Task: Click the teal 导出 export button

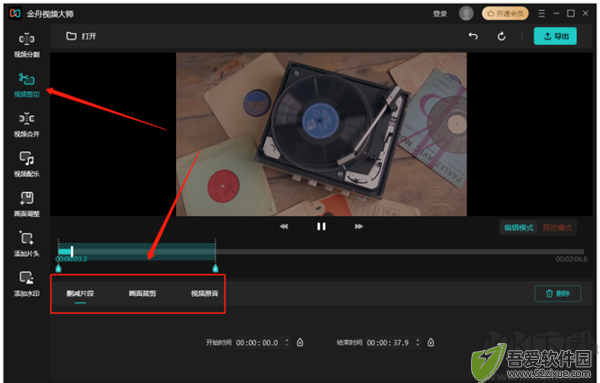Action: [x=555, y=36]
